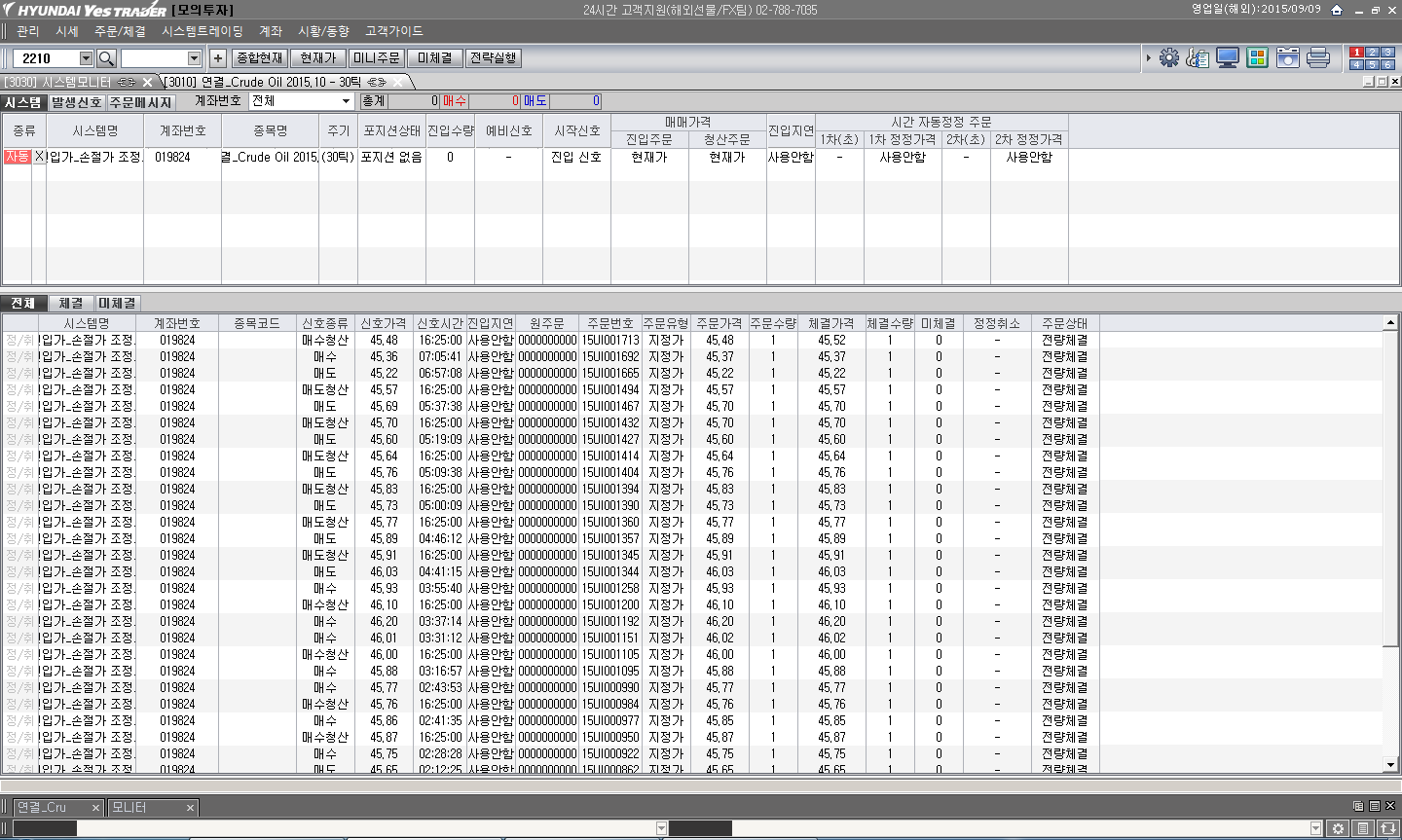The width and height of the screenshot is (1402, 840).
Task: Click the home icon in title bar
Action: (1337, 10)
